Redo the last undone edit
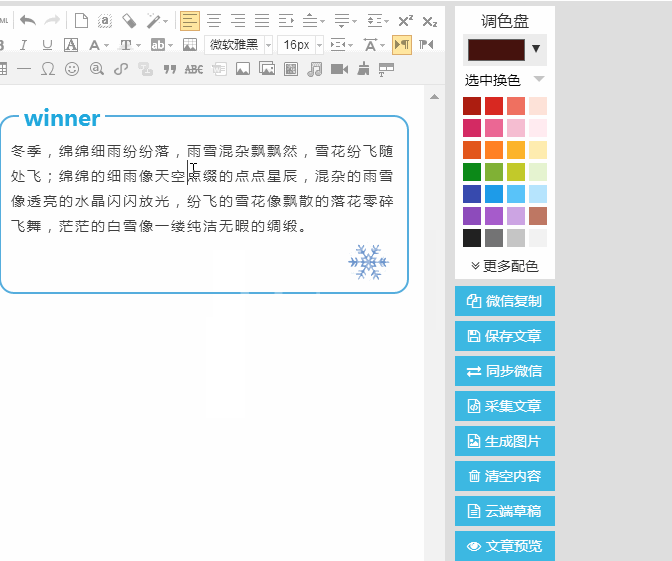The width and height of the screenshot is (672, 561). point(52,21)
